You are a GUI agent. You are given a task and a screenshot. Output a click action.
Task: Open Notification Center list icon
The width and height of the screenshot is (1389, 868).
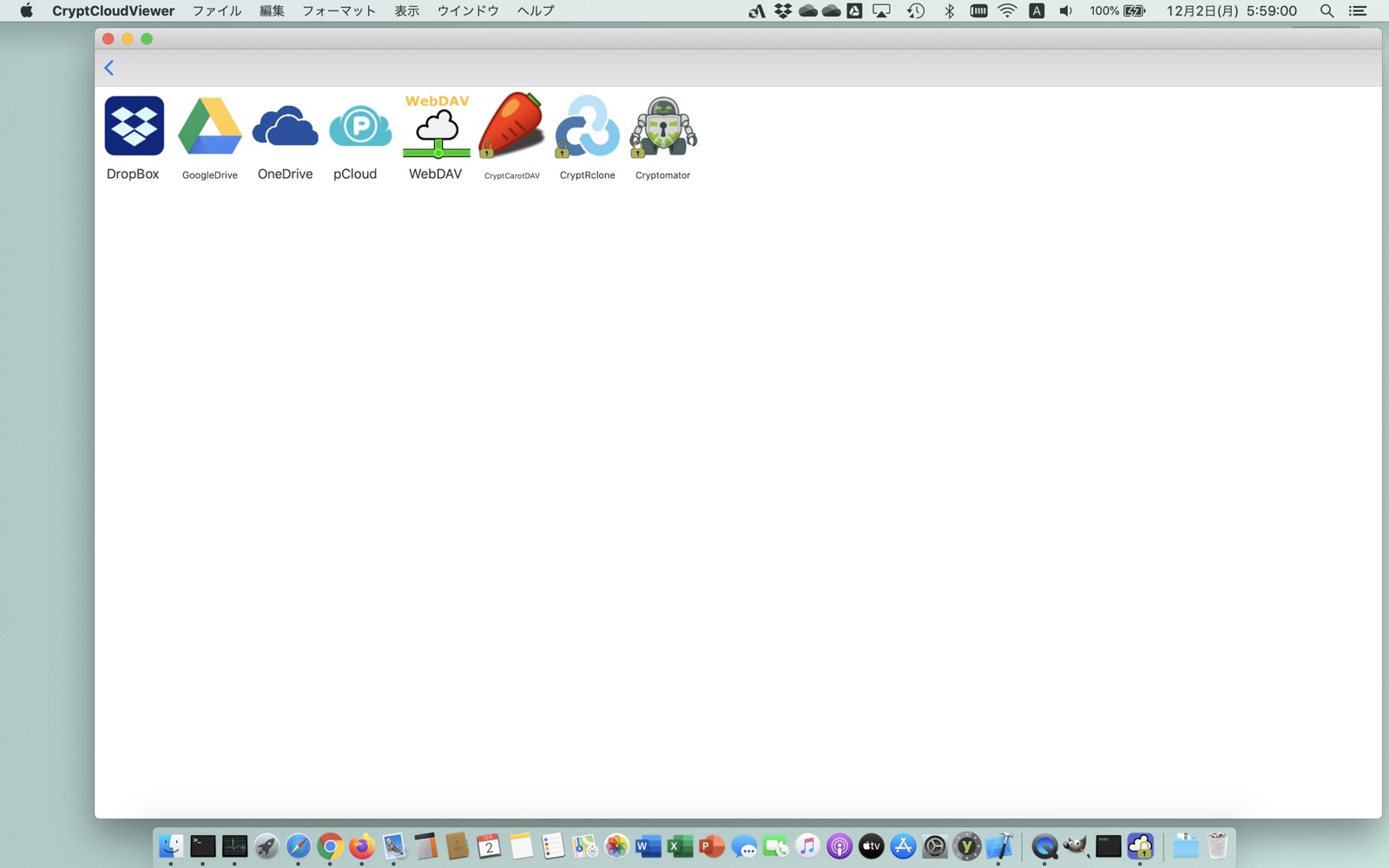[1358, 10]
